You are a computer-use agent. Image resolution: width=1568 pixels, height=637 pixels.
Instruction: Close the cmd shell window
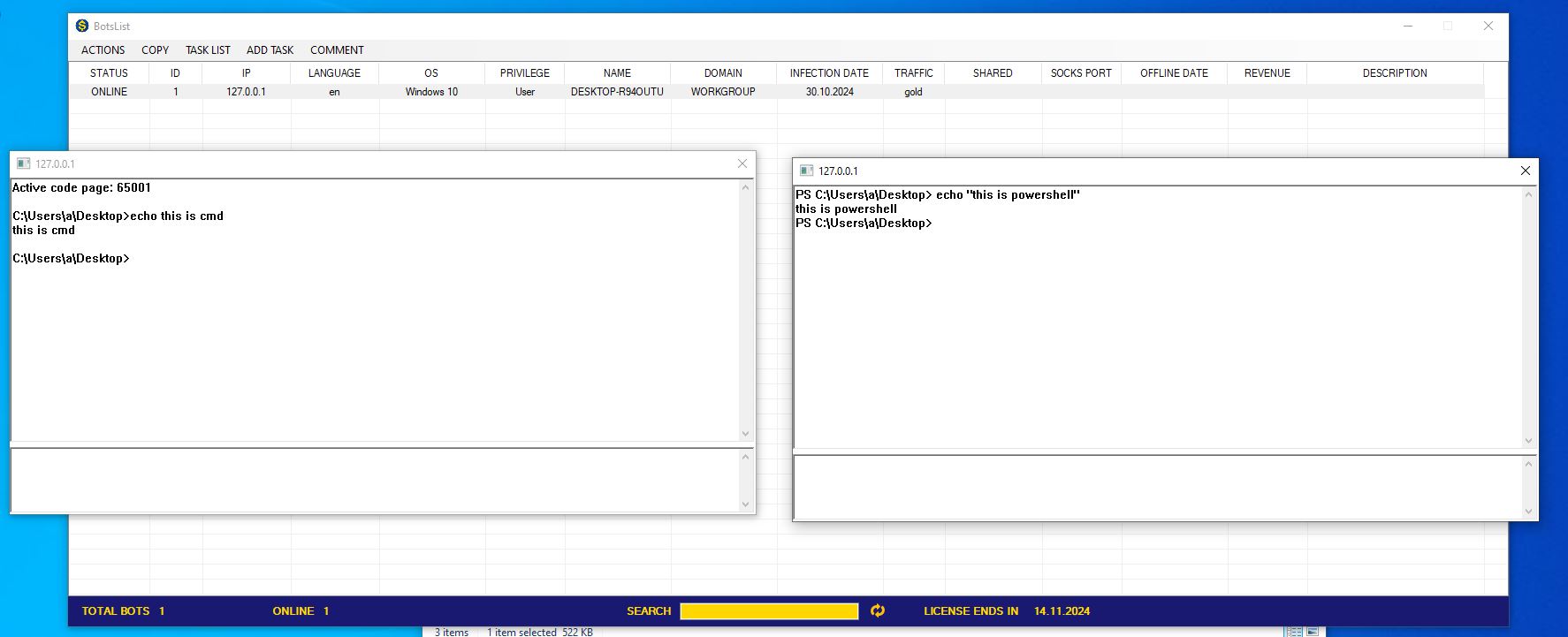click(742, 163)
